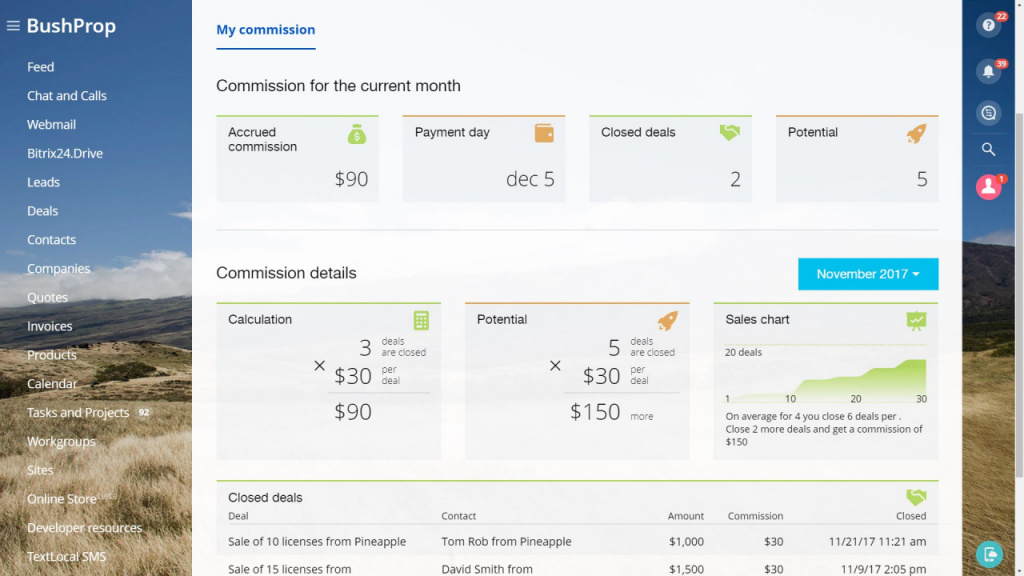Open the notifications bell icon

pos(988,71)
